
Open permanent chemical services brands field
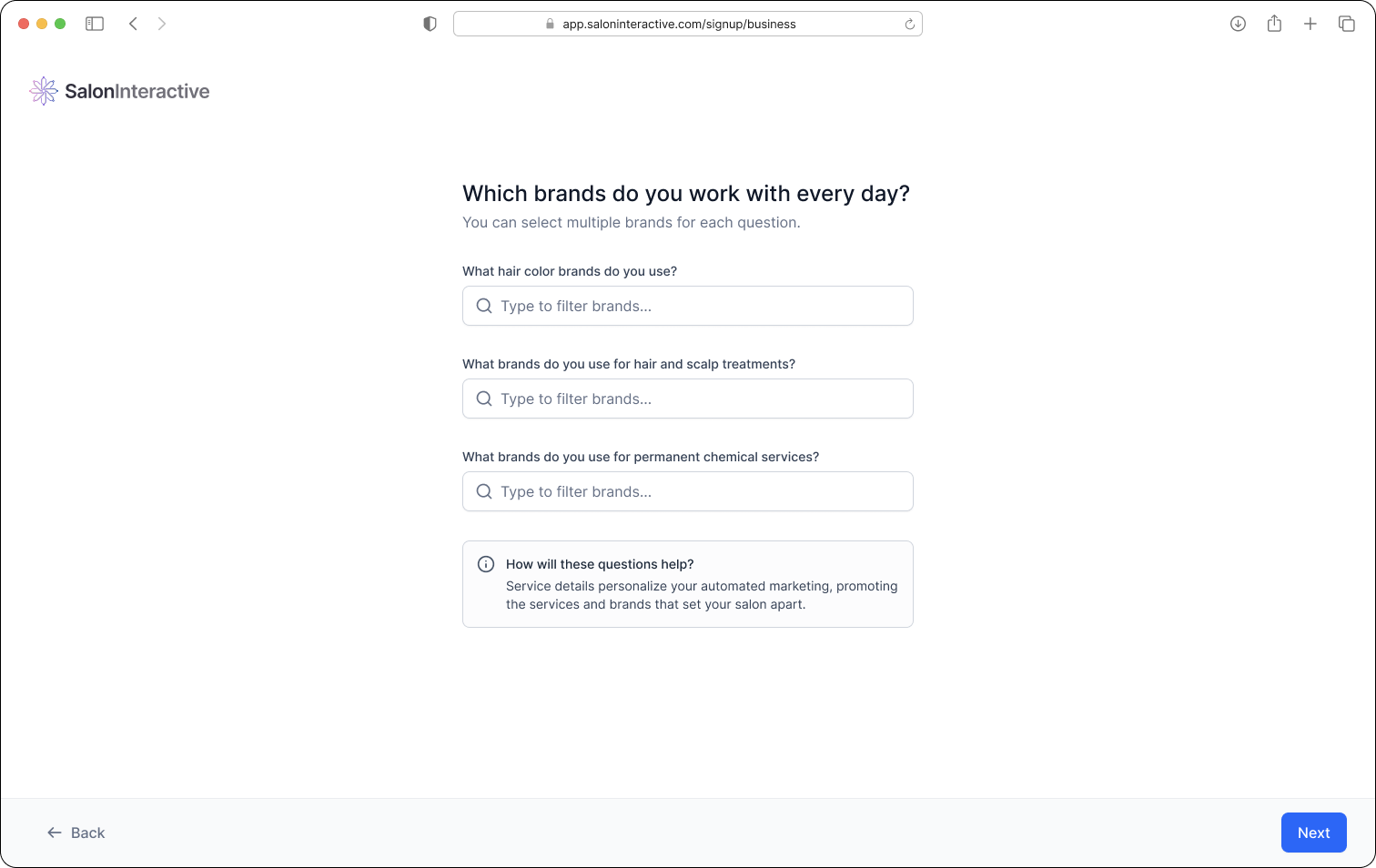point(701,491)
